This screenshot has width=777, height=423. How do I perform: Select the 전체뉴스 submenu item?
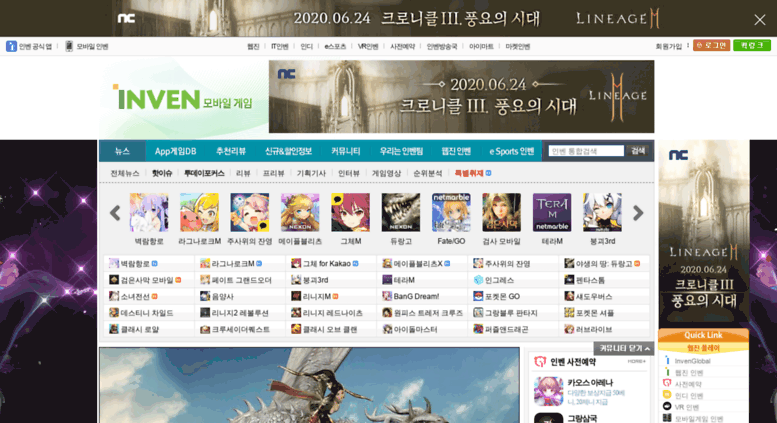(x=125, y=173)
